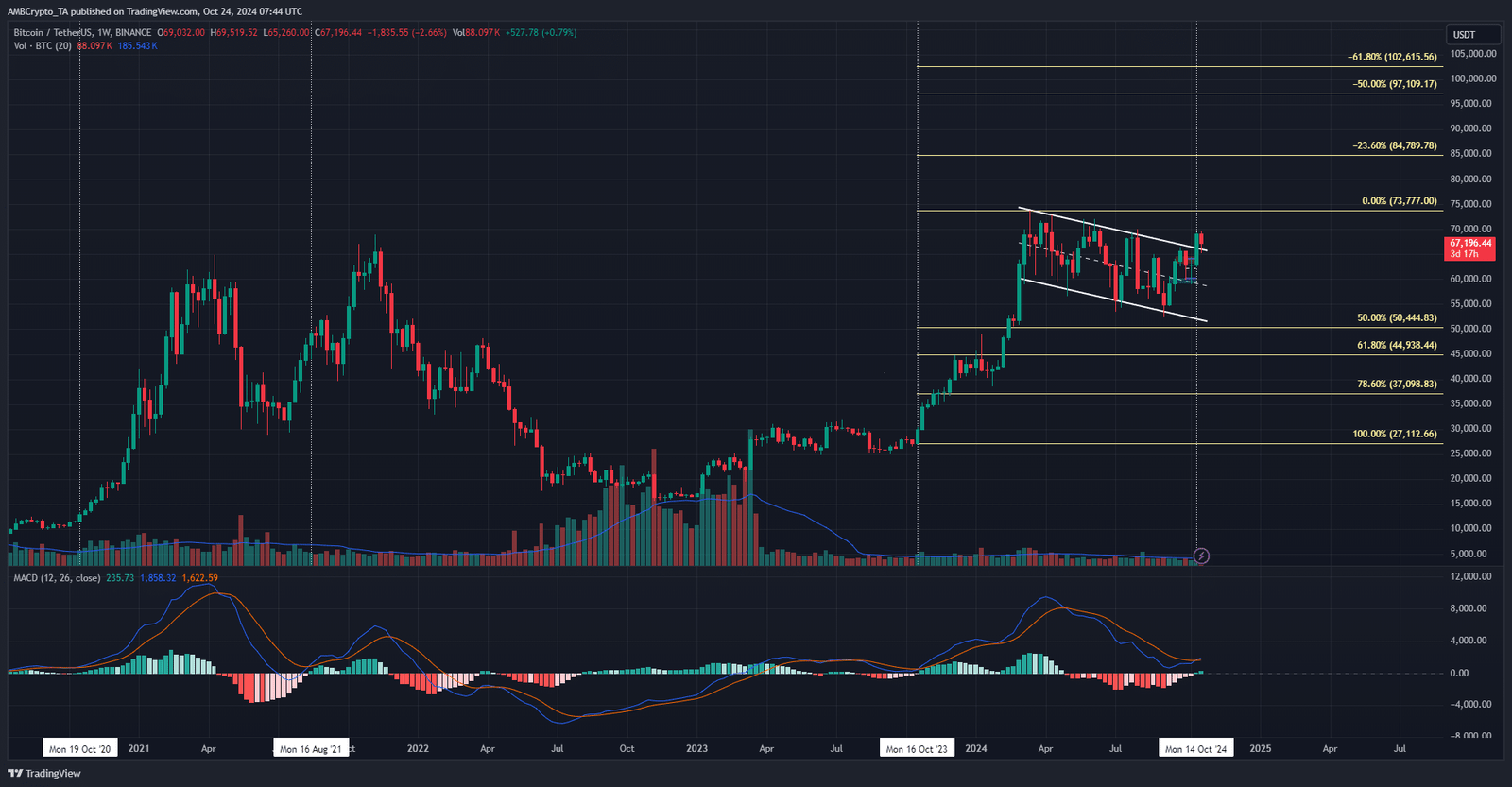
Task: Click the lightning bolt icon near volume bars
Action: coord(1201,556)
